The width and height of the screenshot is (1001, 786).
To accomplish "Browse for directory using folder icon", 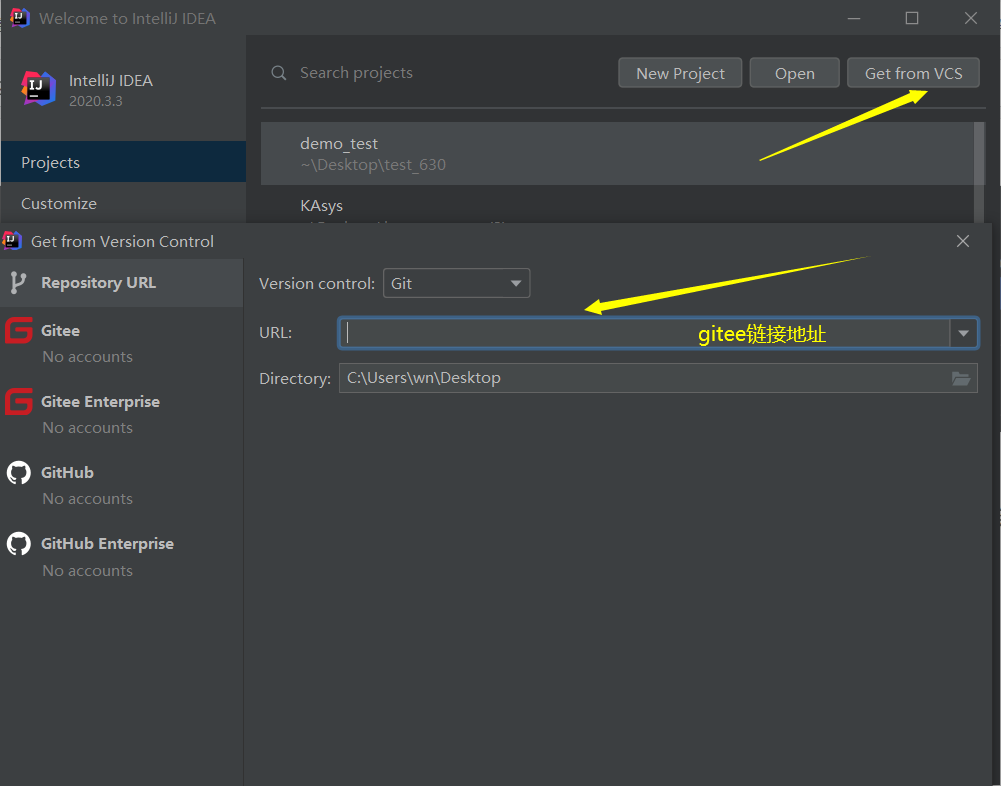I will pyautogui.click(x=961, y=378).
